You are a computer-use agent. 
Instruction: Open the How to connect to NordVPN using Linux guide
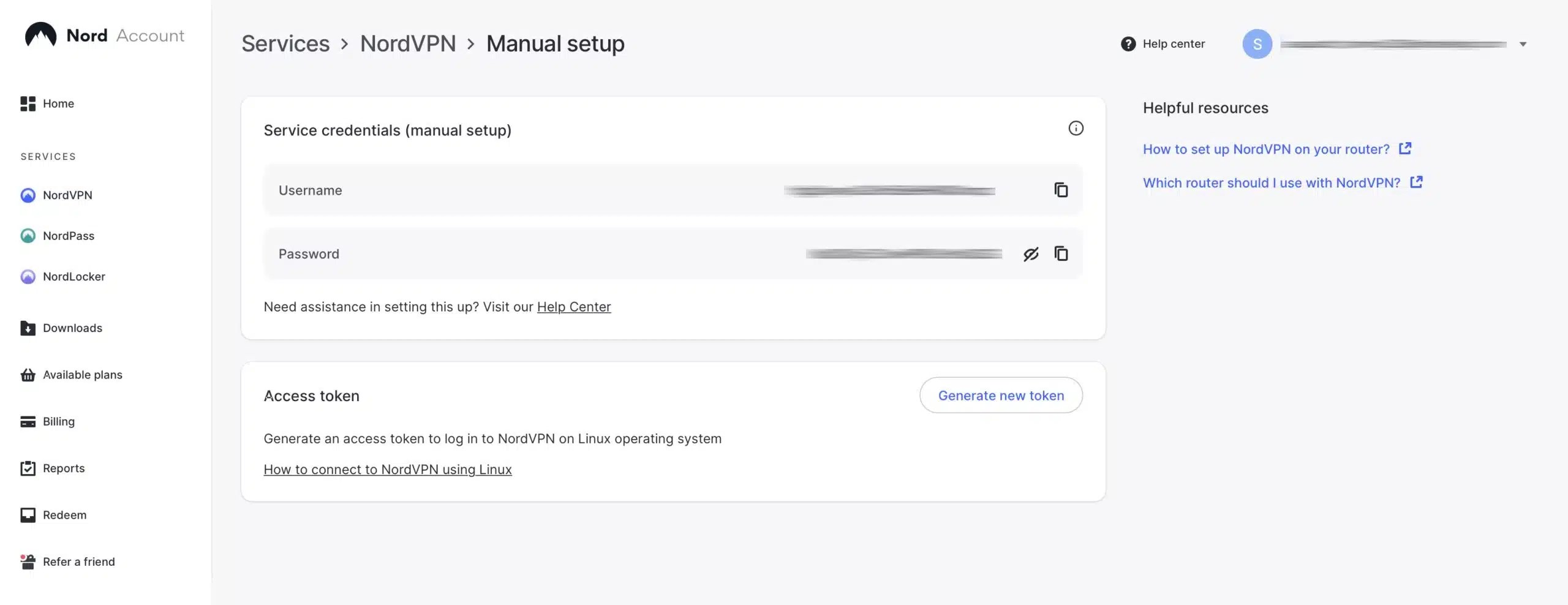(x=387, y=469)
